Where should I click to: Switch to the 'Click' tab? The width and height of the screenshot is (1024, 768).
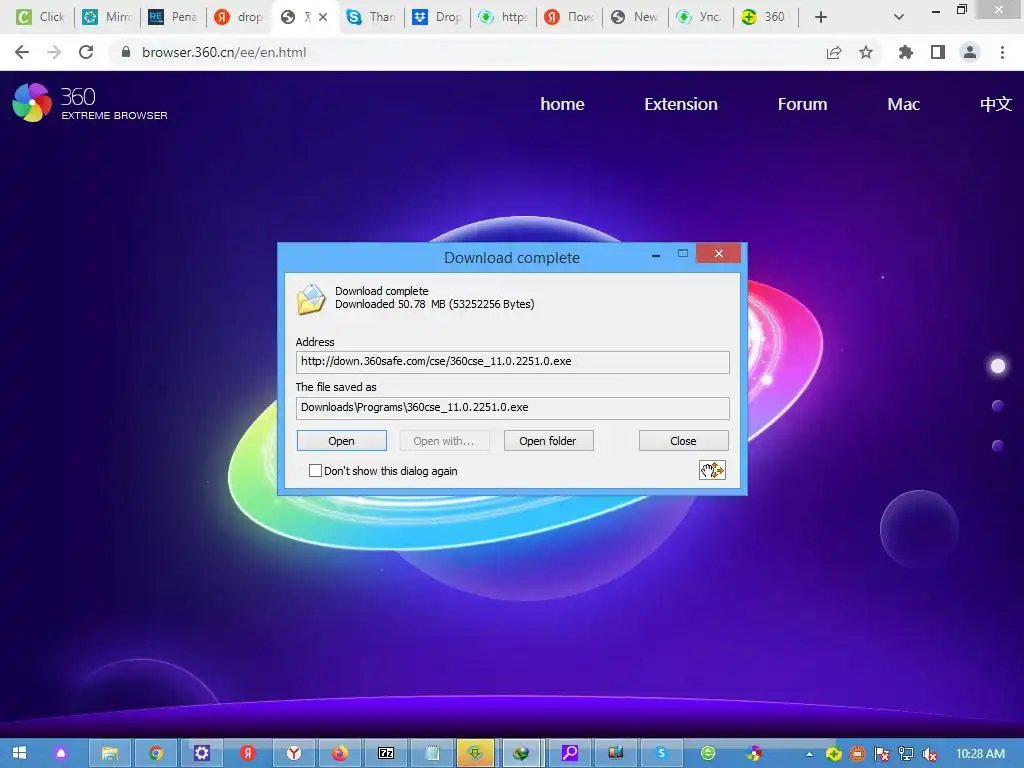(x=40, y=17)
